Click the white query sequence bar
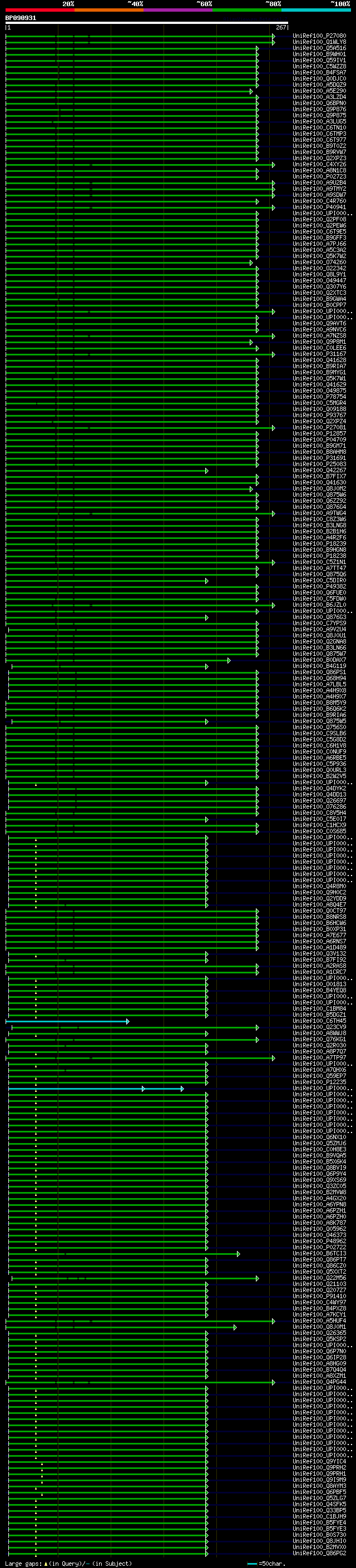 pyautogui.click(x=147, y=23)
